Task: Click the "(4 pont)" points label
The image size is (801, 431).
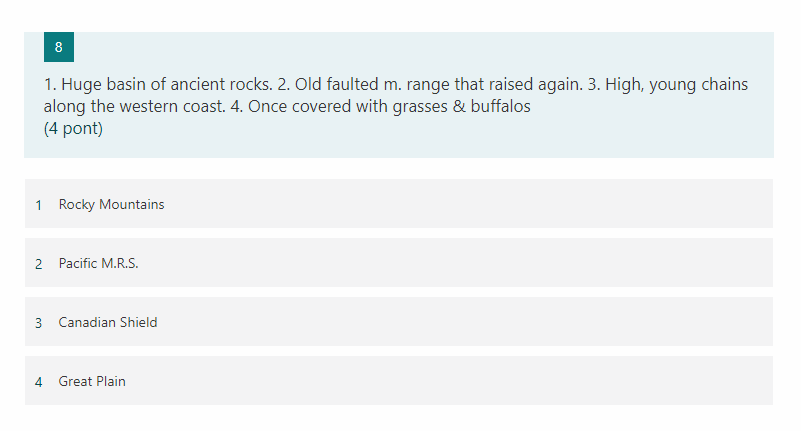Action: tap(73, 128)
